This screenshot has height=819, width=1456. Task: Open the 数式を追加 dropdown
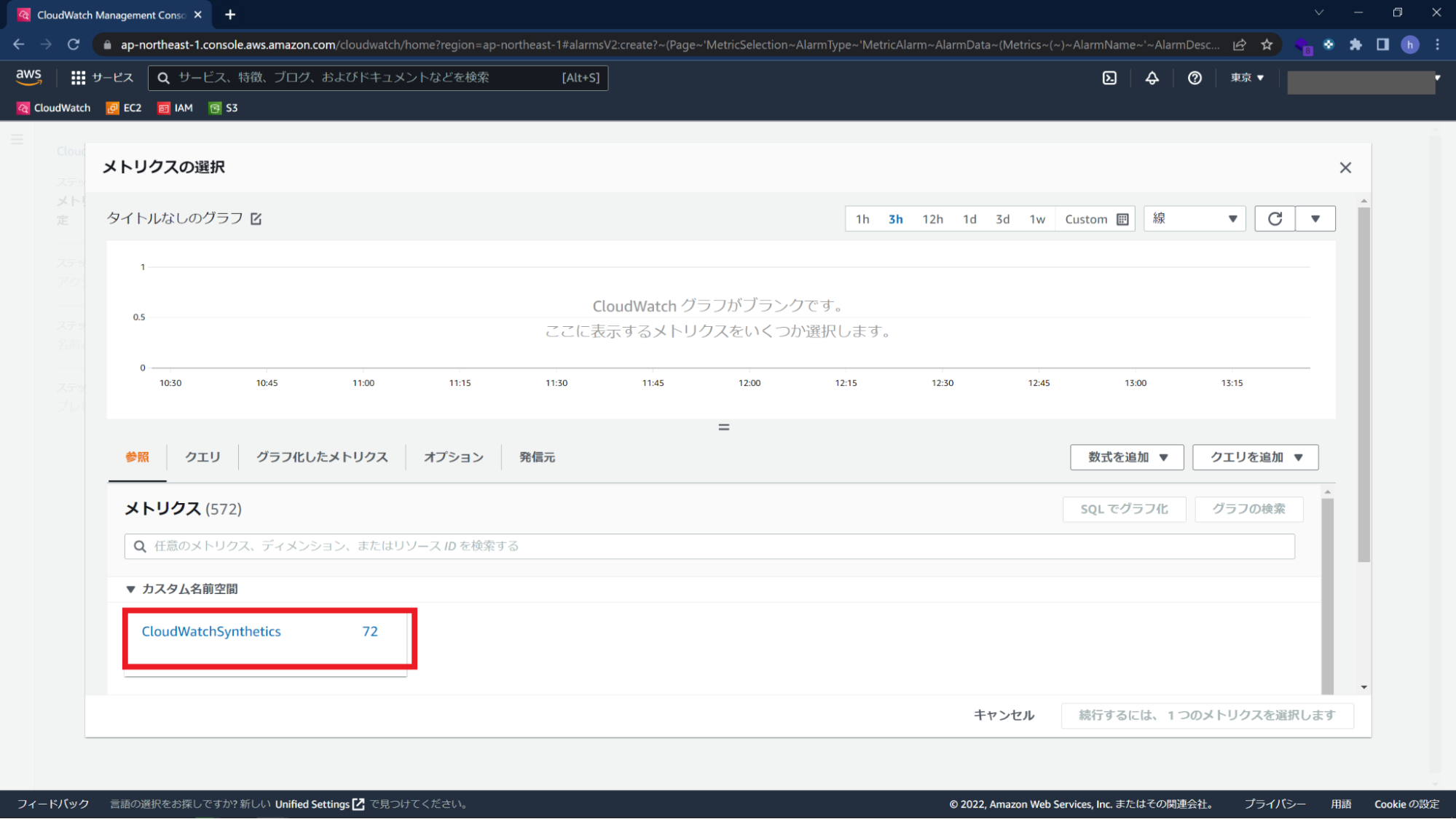1127,457
